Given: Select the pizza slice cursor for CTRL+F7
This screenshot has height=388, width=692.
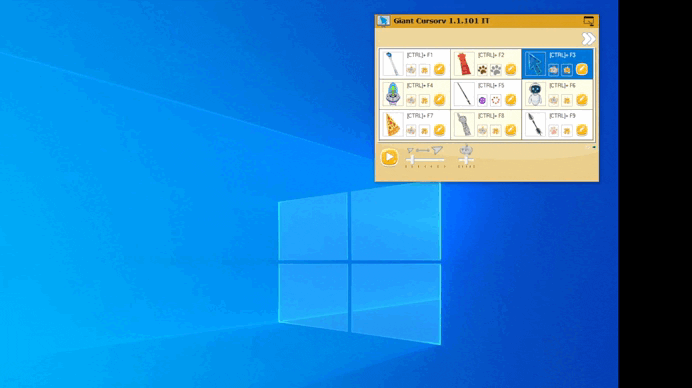Looking at the screenshot, I should tap(392, 124).
